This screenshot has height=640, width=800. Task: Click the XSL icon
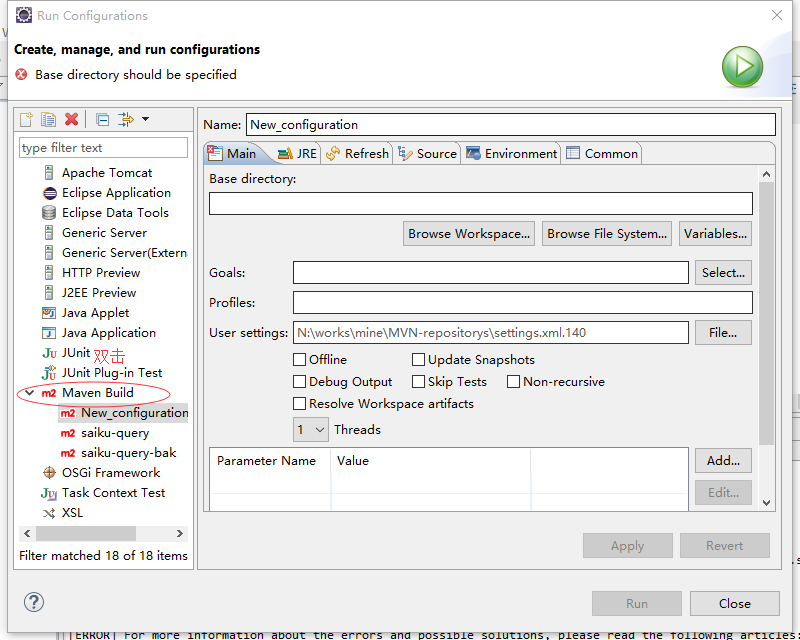tap(49, 513)
